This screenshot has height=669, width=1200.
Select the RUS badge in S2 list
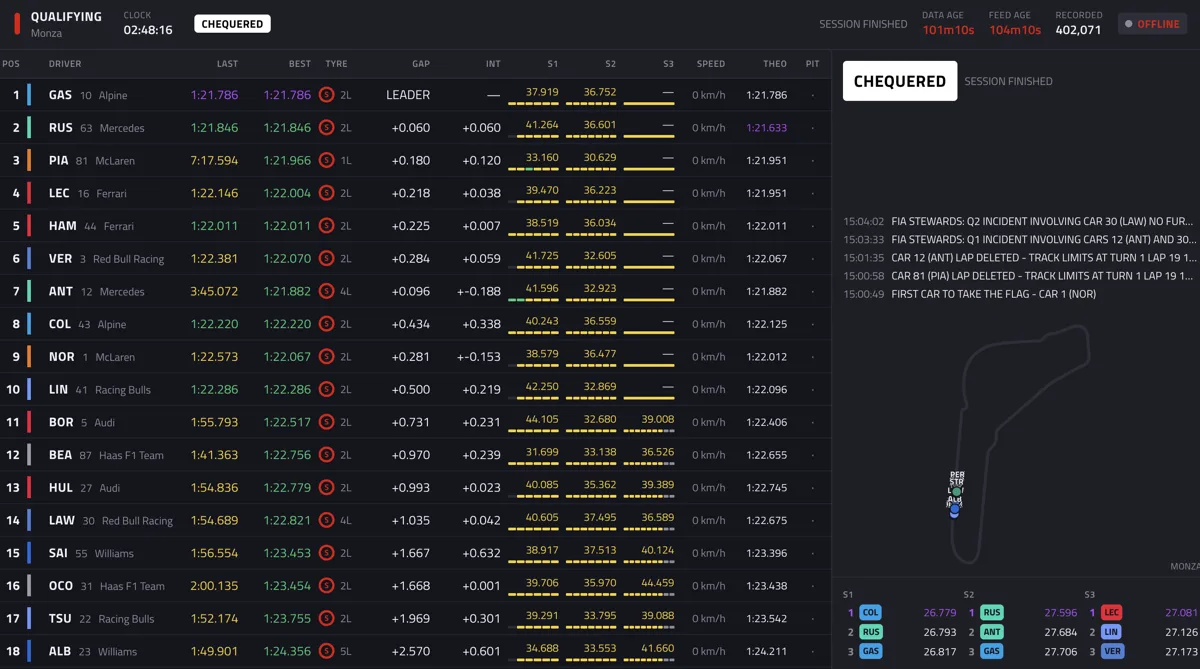991,613
